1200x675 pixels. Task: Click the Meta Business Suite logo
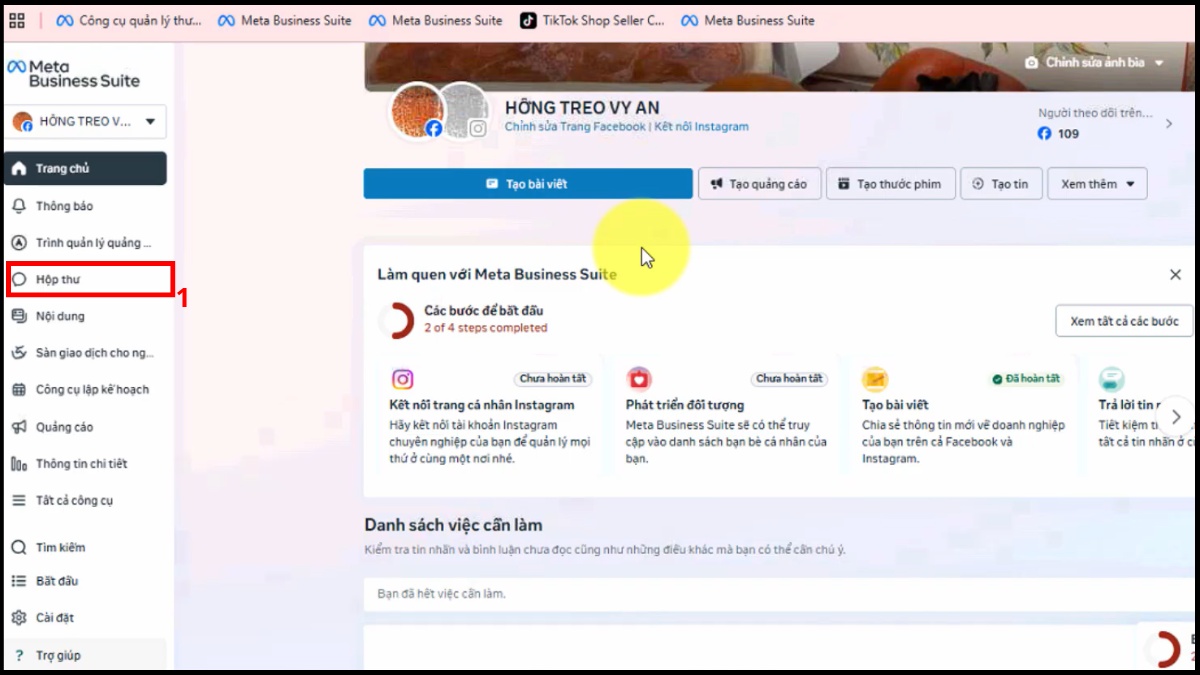pyautogui.click(x=74, y=74)
